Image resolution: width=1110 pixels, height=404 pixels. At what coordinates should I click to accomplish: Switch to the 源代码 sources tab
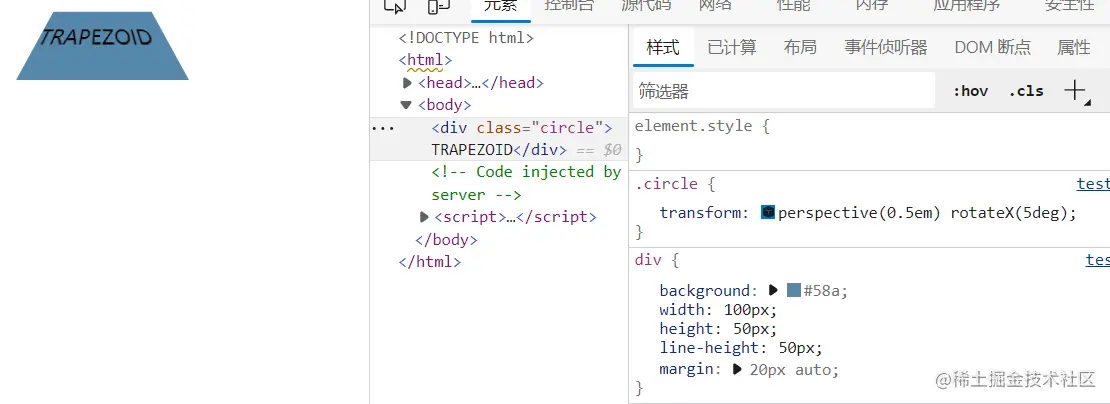646,6
